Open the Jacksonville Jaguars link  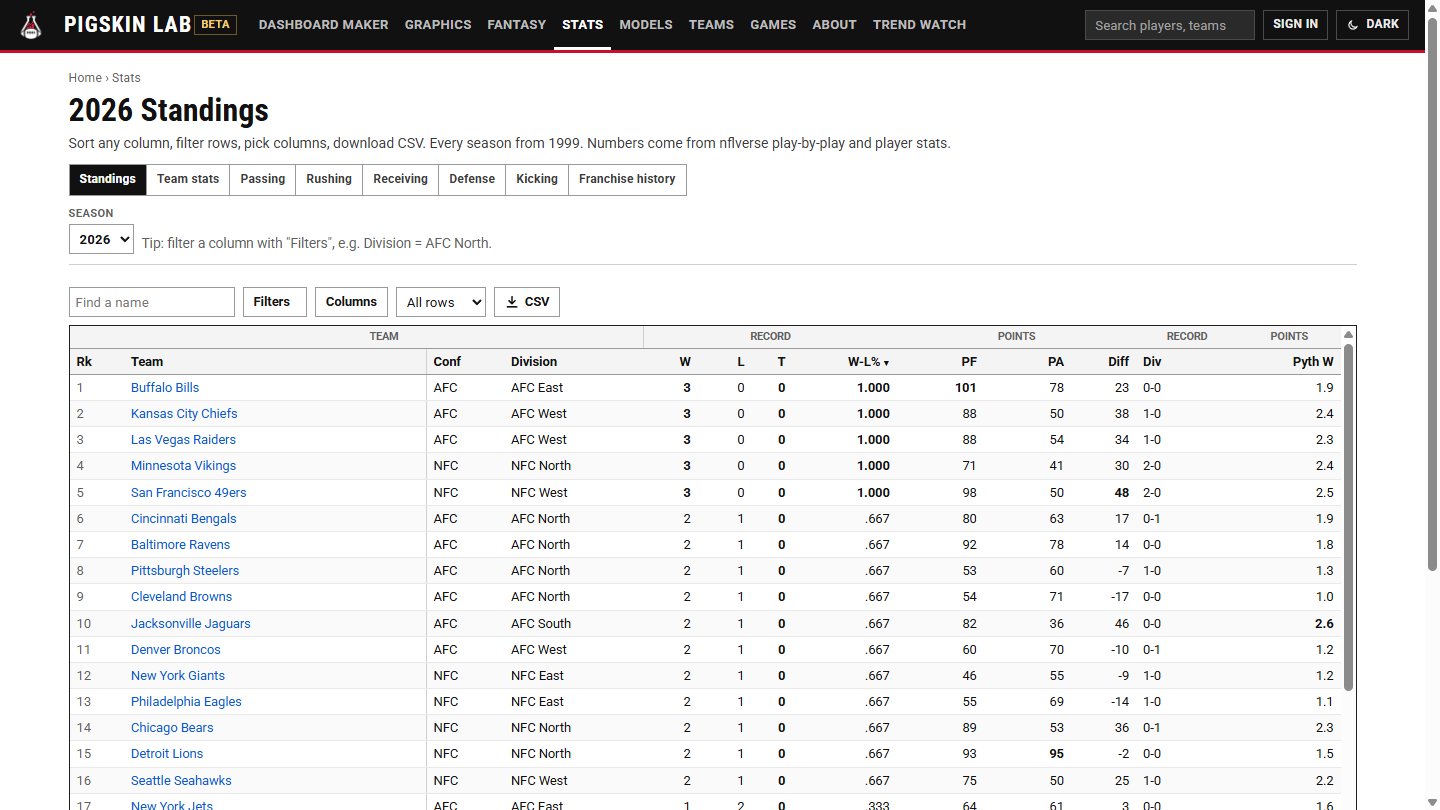coord(191,624)
